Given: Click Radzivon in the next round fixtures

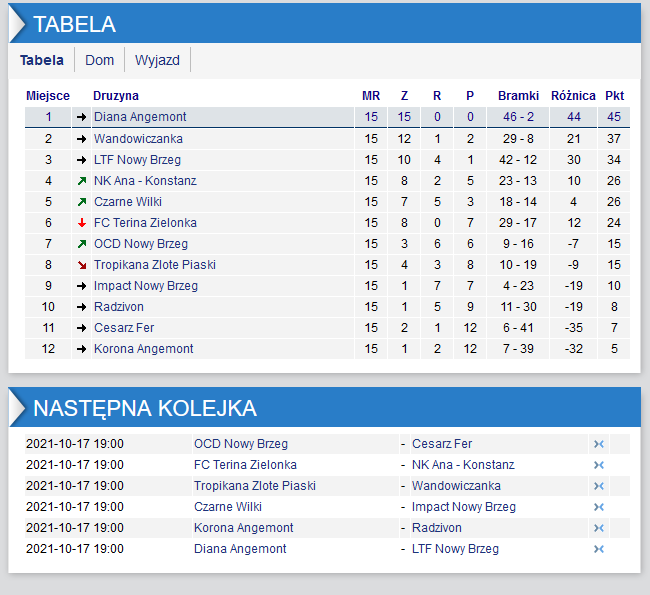Looking at the screenshot, I should pos(436,528).
